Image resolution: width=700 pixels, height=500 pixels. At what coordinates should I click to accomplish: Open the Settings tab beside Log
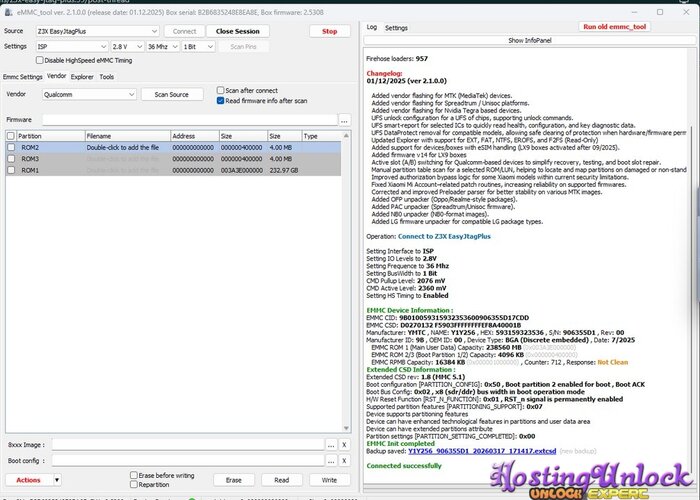point(396,28)
